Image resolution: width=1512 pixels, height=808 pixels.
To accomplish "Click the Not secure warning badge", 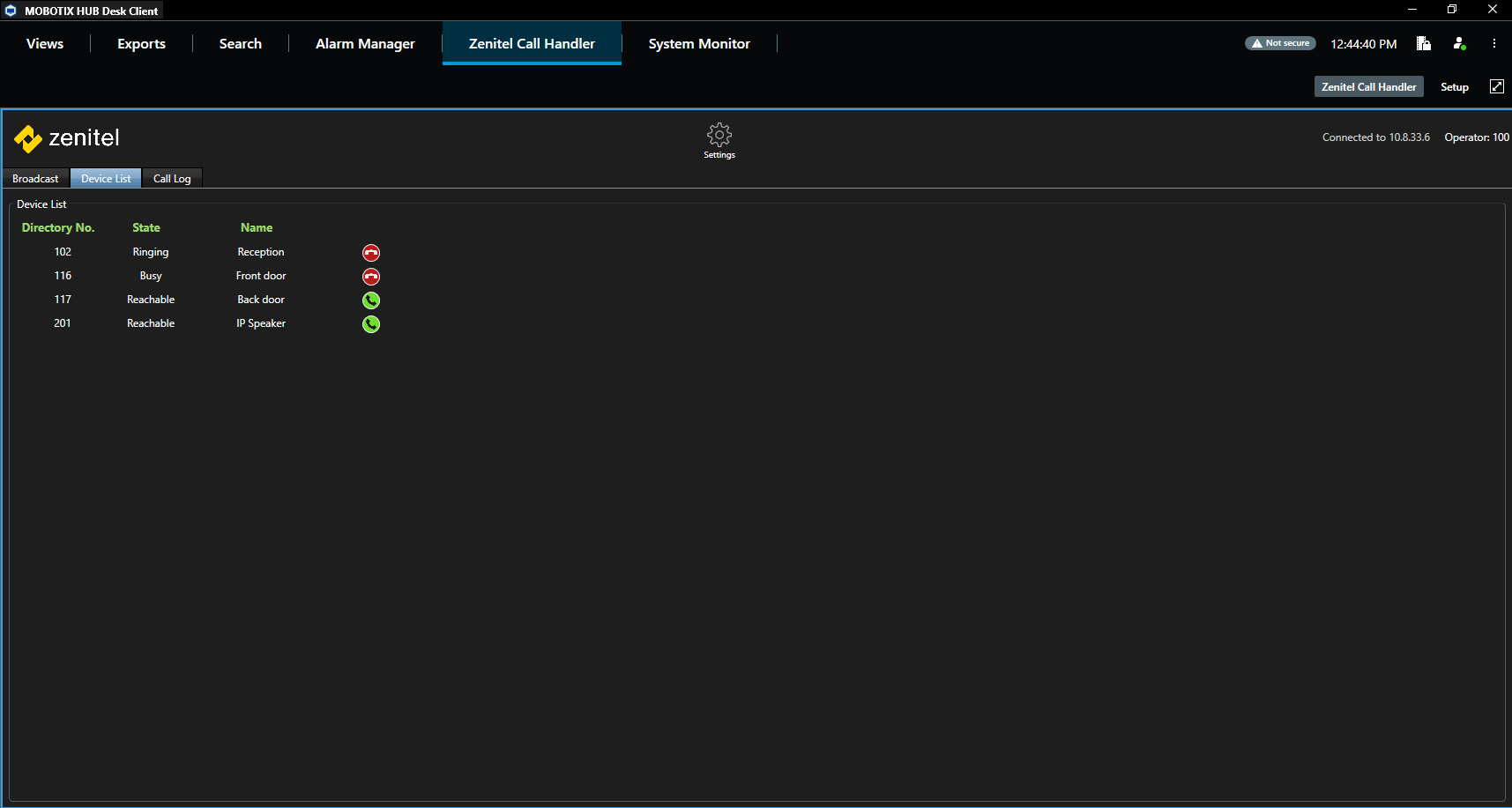I will [x=1280, y=43].
